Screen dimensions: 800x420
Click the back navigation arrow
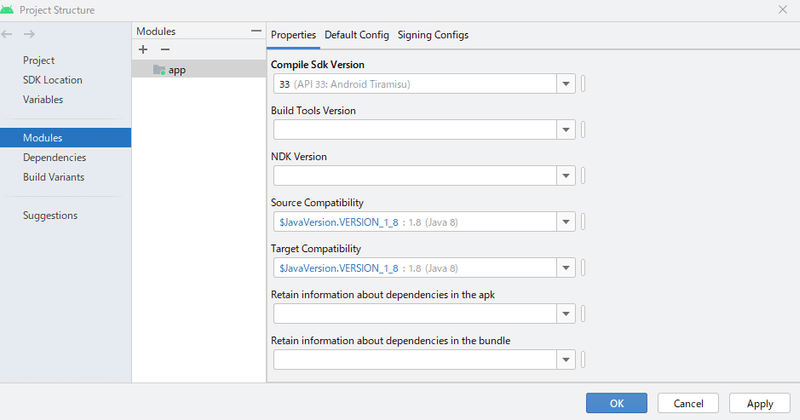pyautogui.click(x=7, y=34)
